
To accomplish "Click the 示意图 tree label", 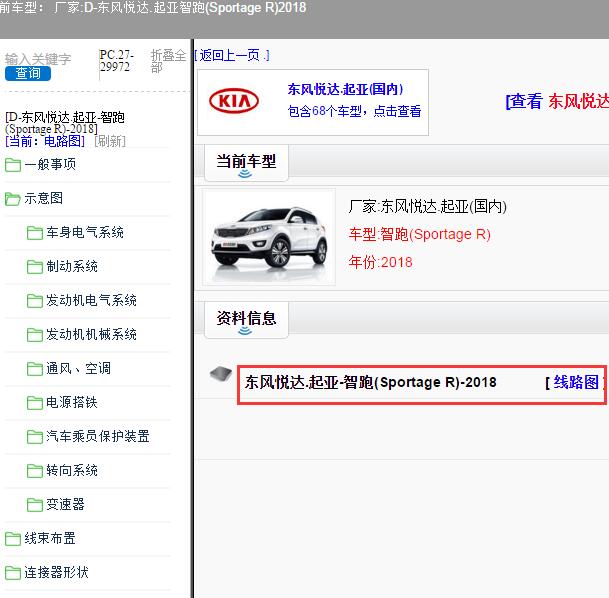I will (x=44, y=198).
